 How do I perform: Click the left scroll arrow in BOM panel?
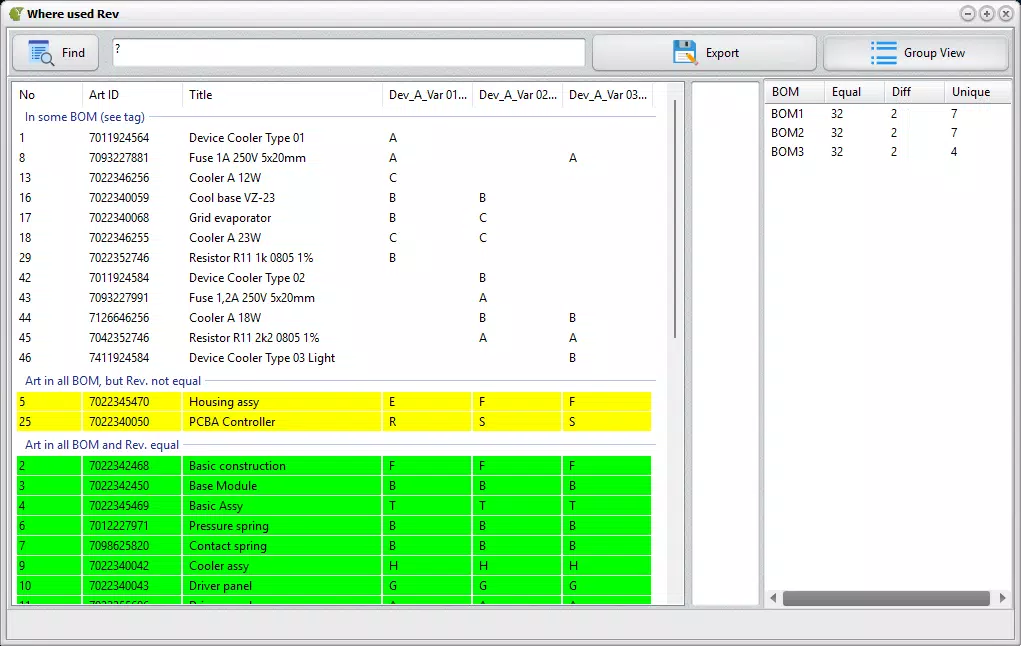pyautogui.click(x=773, y=598)
